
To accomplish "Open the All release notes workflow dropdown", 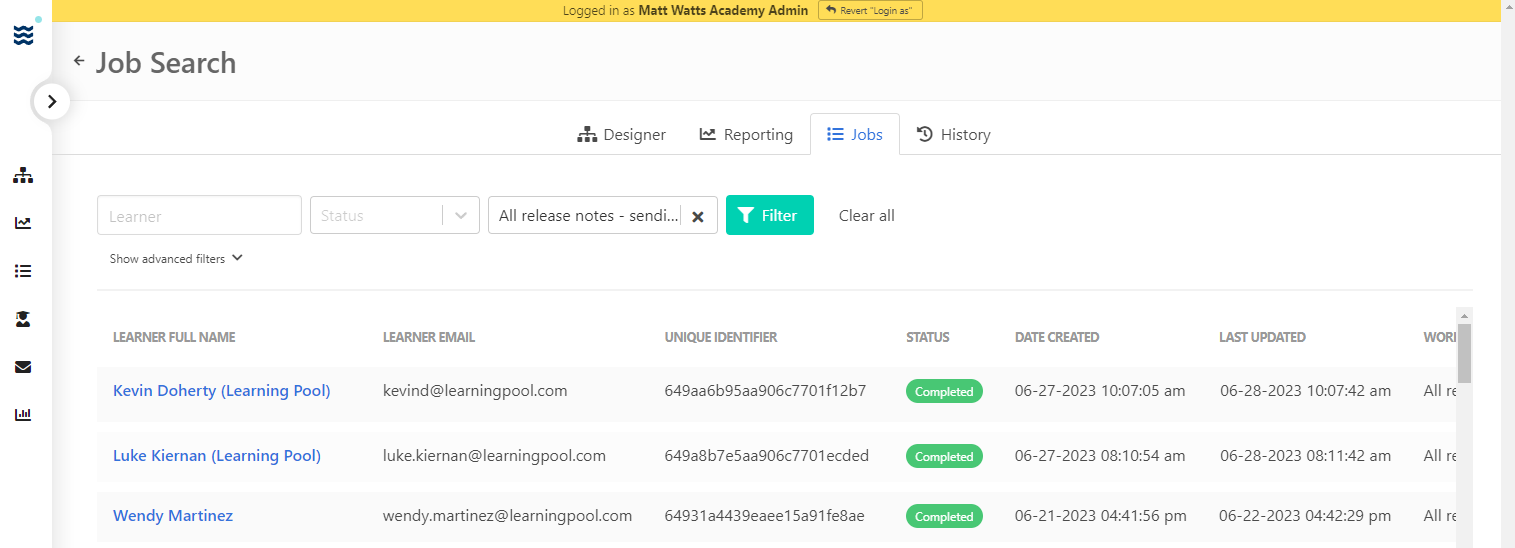I will coord(603,215).
